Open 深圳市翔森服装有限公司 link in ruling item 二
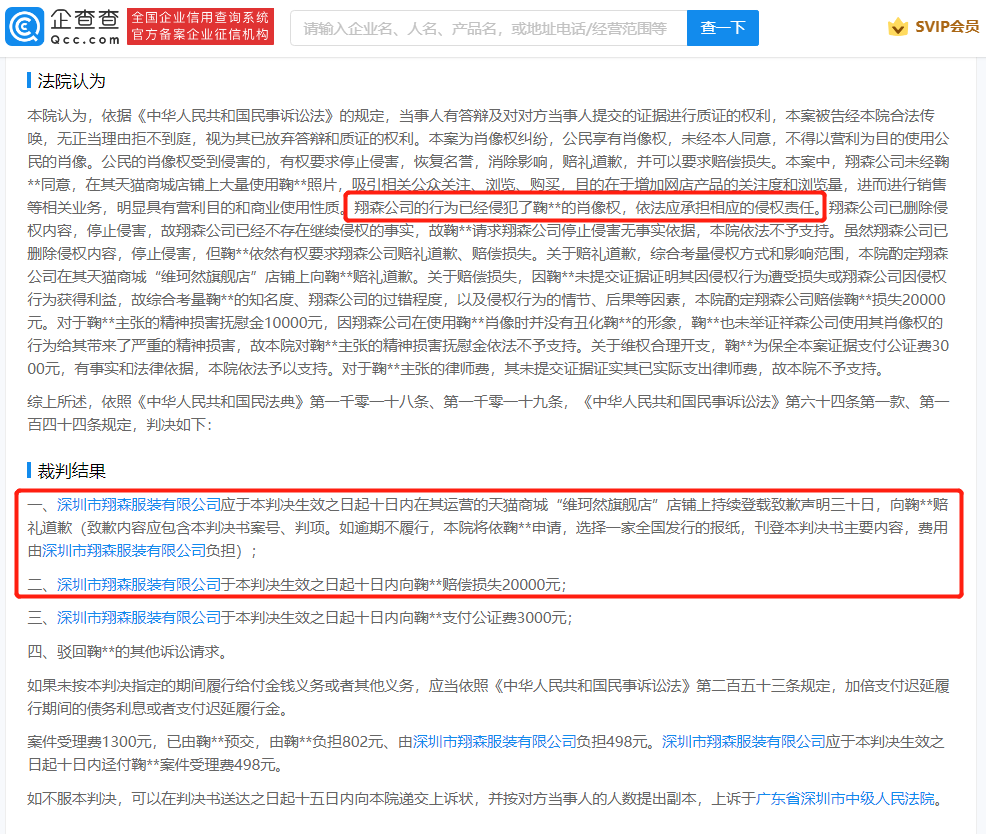Viewport: 986px width, 834px height. coord(138,584)
